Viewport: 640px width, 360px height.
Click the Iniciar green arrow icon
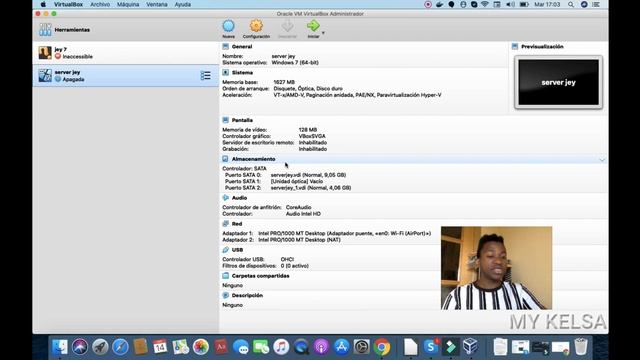(x=313, y=26)
